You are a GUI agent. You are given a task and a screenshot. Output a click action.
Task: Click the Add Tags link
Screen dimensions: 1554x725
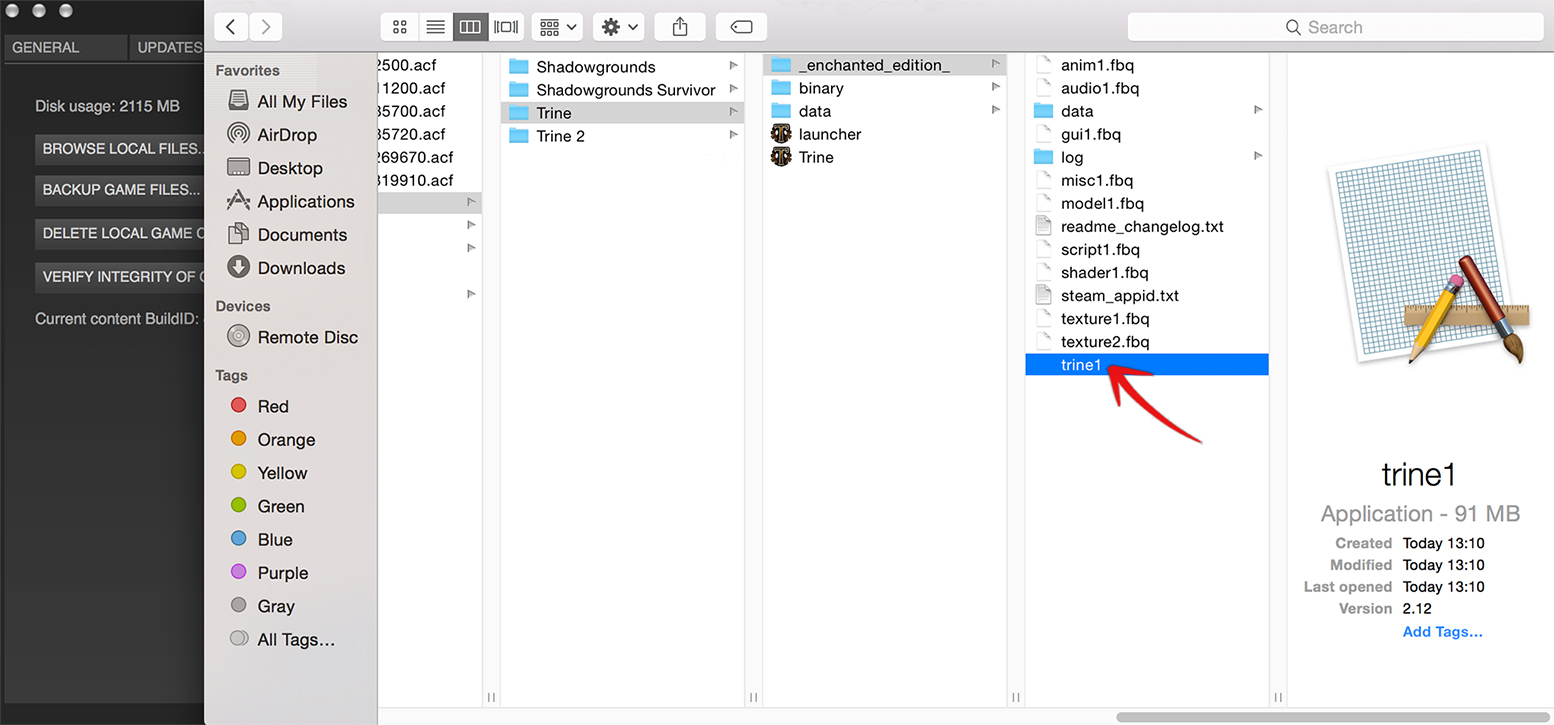click(1442, 632)
